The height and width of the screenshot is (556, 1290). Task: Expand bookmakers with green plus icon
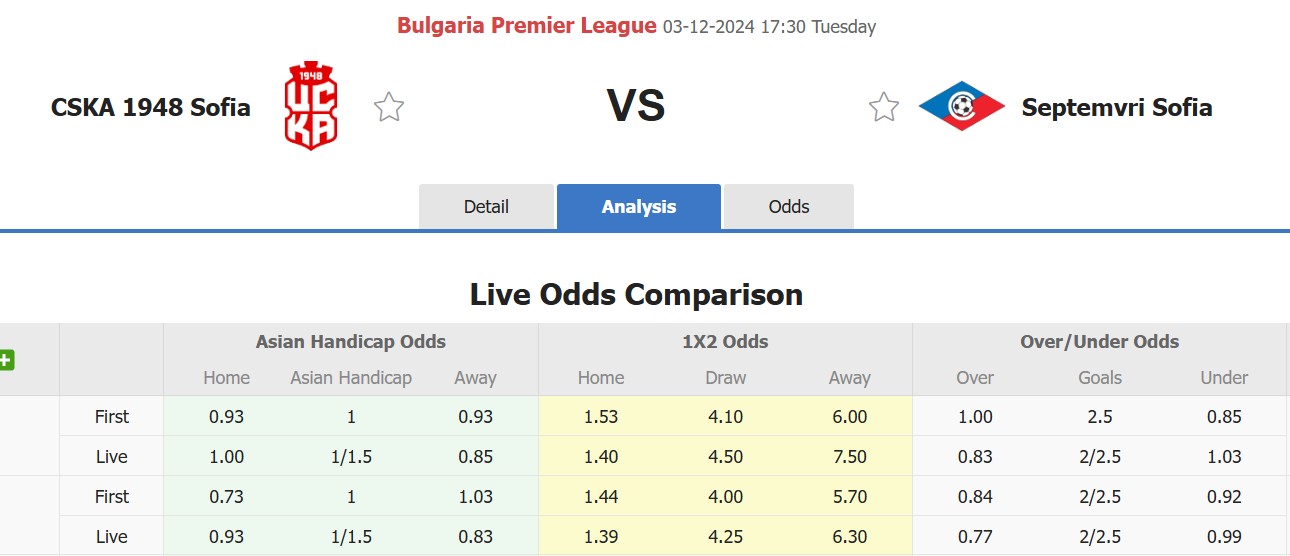pos(6,360)
